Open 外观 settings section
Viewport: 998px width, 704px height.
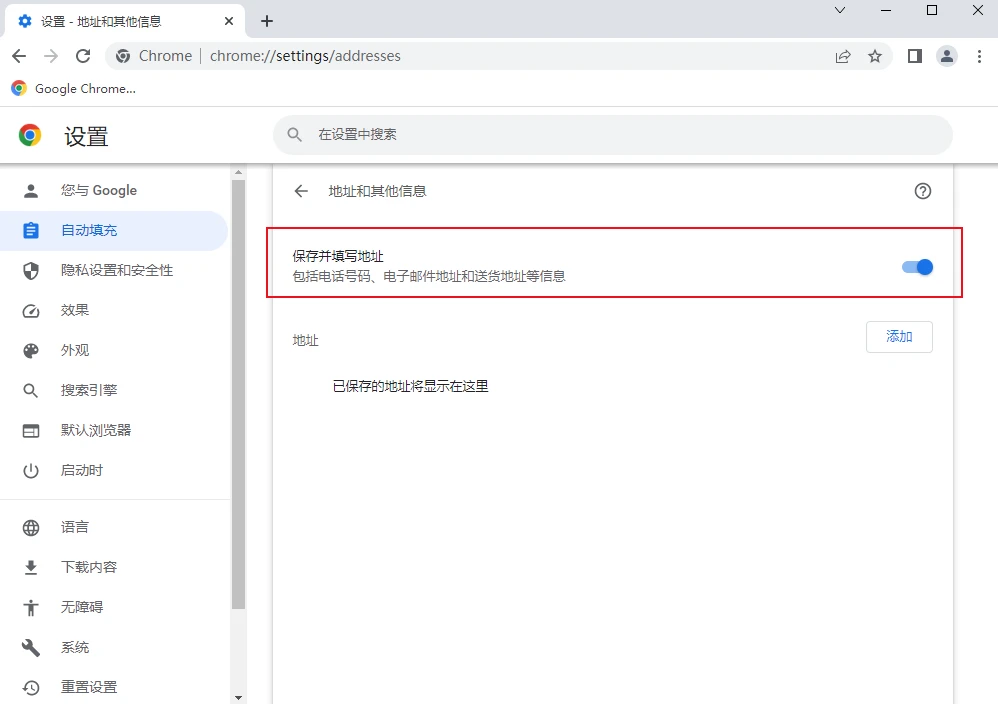coord(115,351)
